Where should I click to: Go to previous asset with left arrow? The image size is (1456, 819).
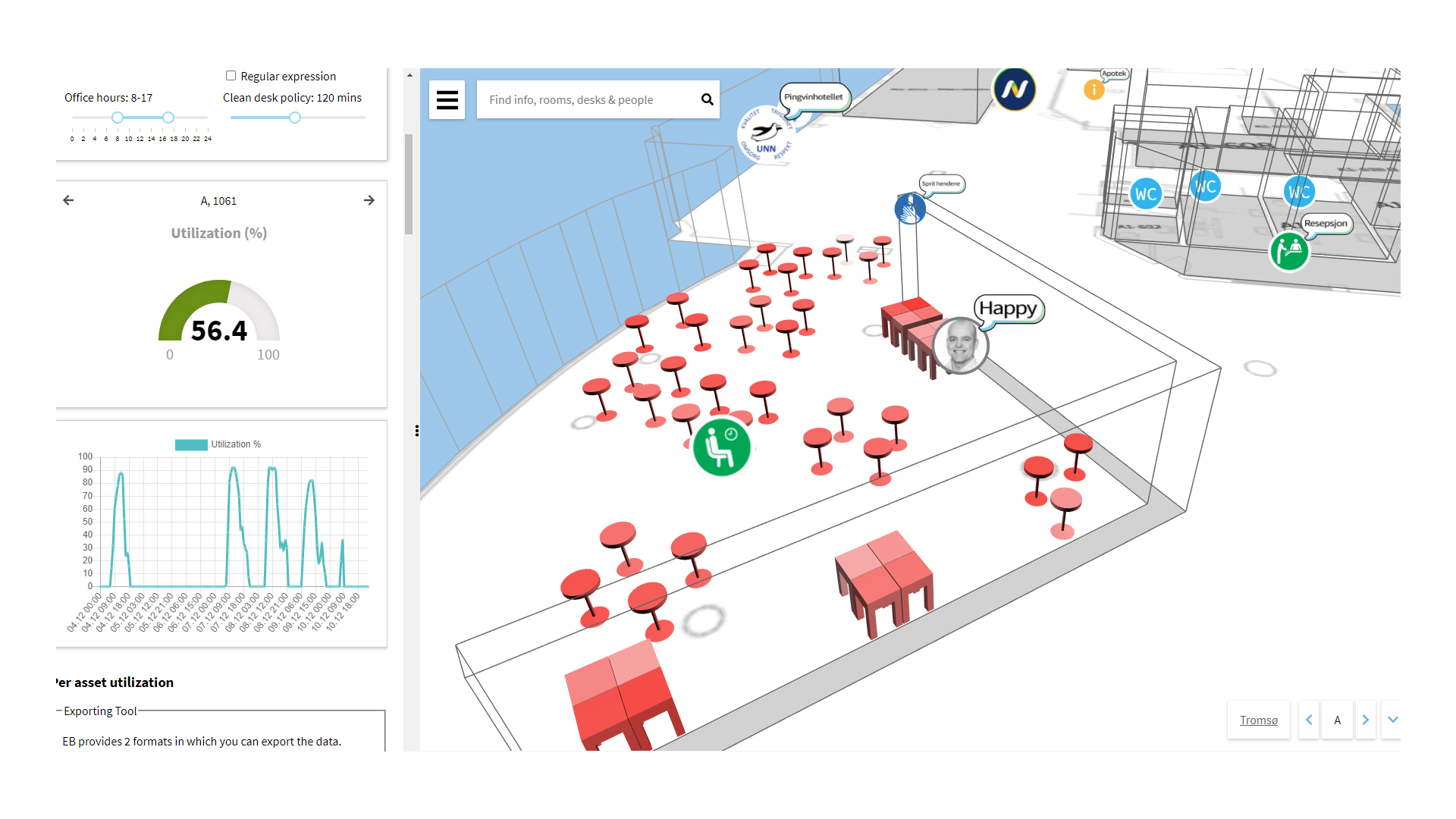click(68, 200)
